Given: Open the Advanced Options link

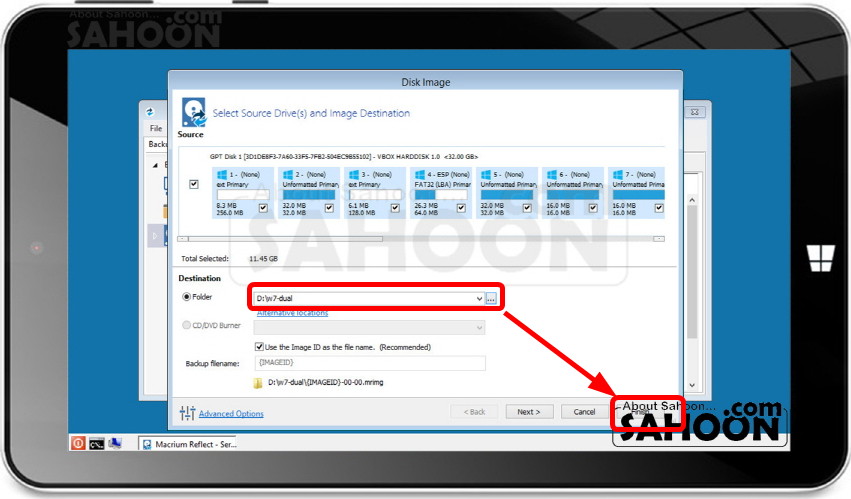Looking at the screenshot, I should pos(231,414).
